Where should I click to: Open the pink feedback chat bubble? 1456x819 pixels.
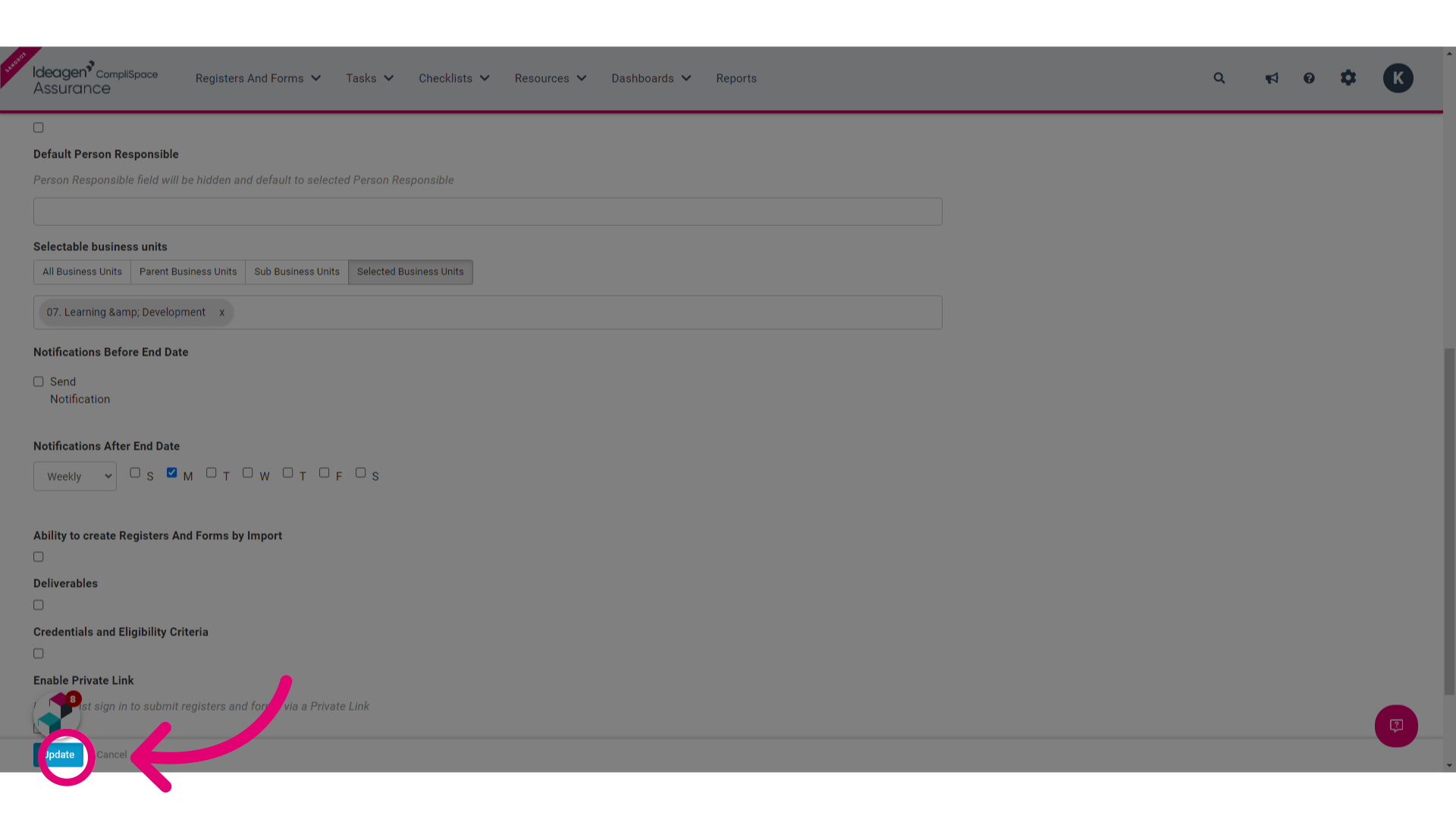[x=1396, y=726]
